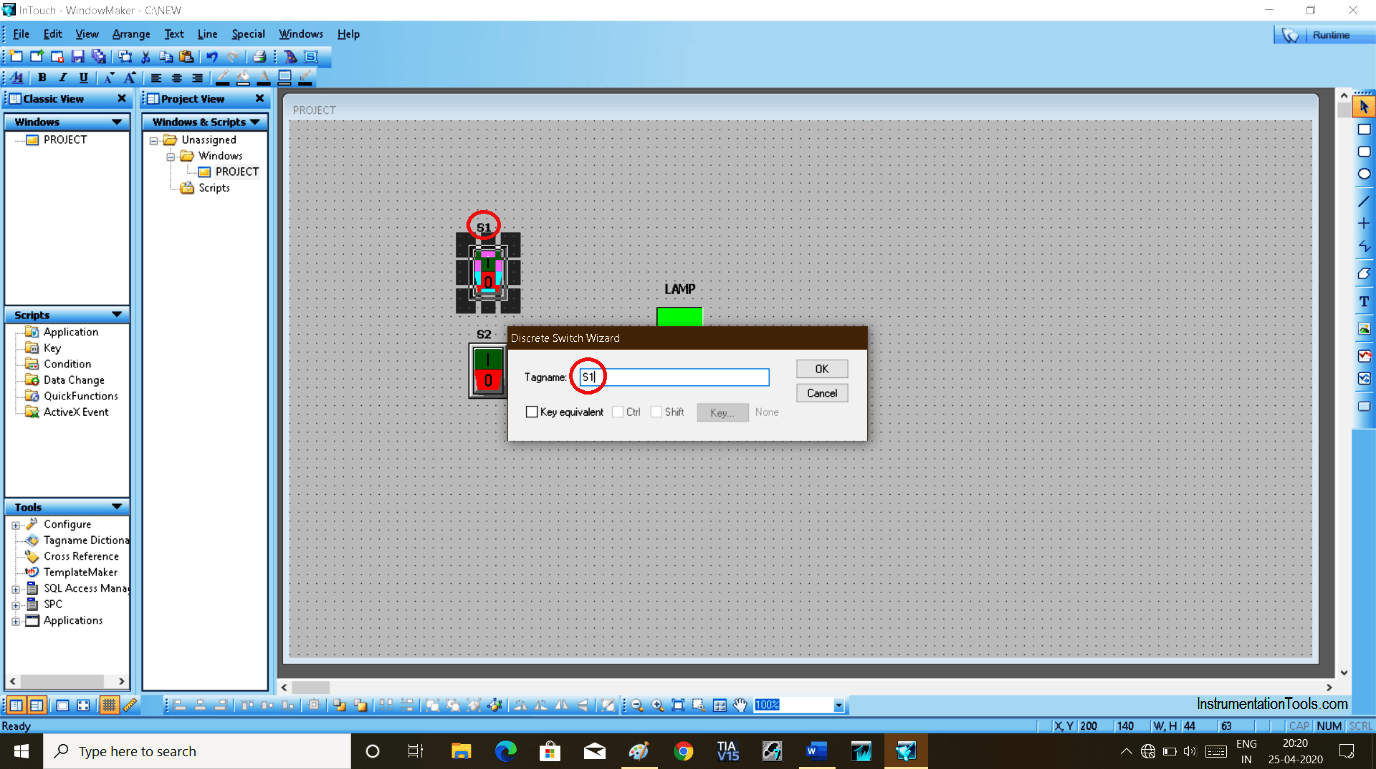This screenshot has height=769, width=1376.
Task: Click the green LAMP indicator
Action: pos(679,316)
